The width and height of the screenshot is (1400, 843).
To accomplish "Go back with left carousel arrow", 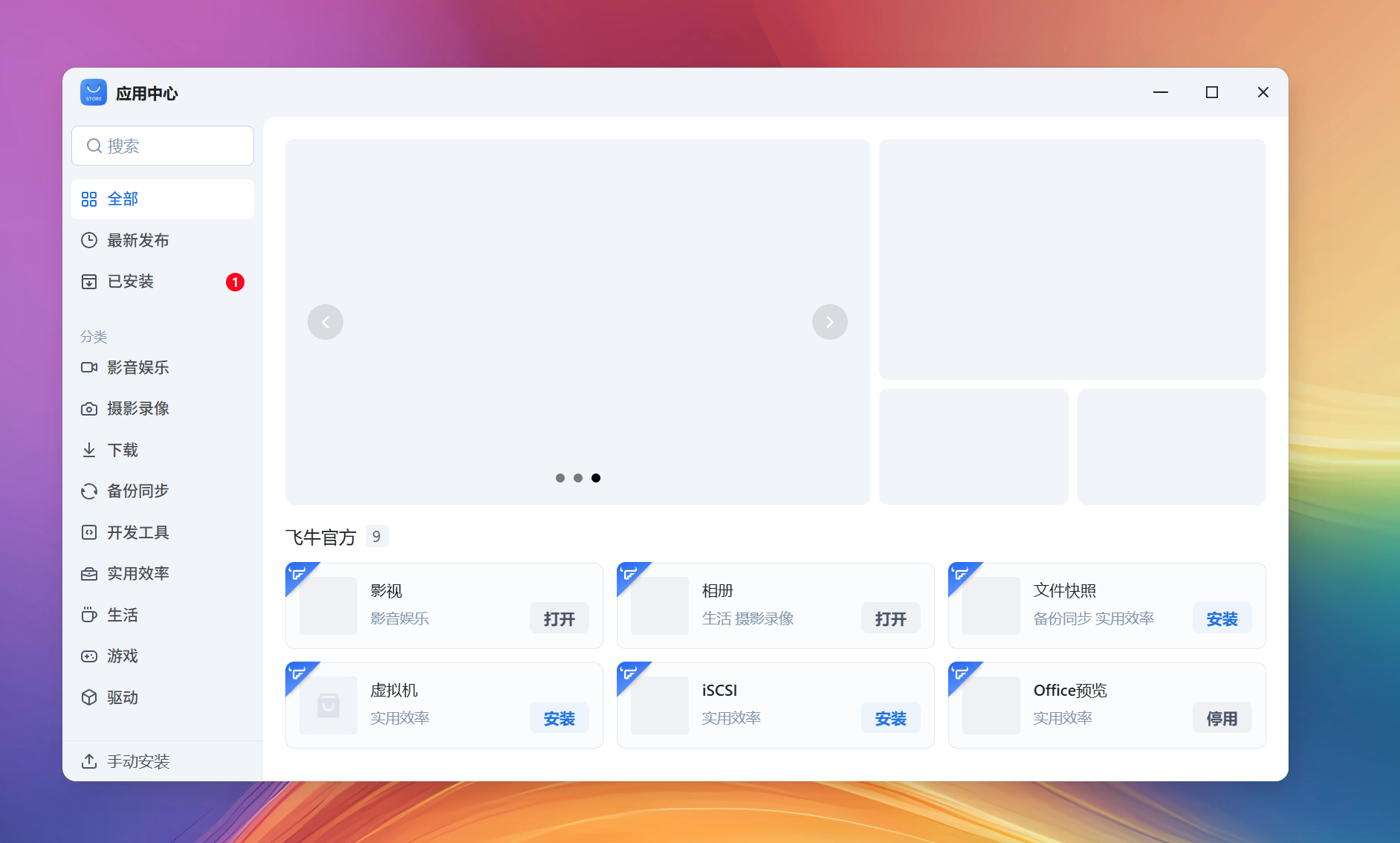I will (x=325, y=322).
